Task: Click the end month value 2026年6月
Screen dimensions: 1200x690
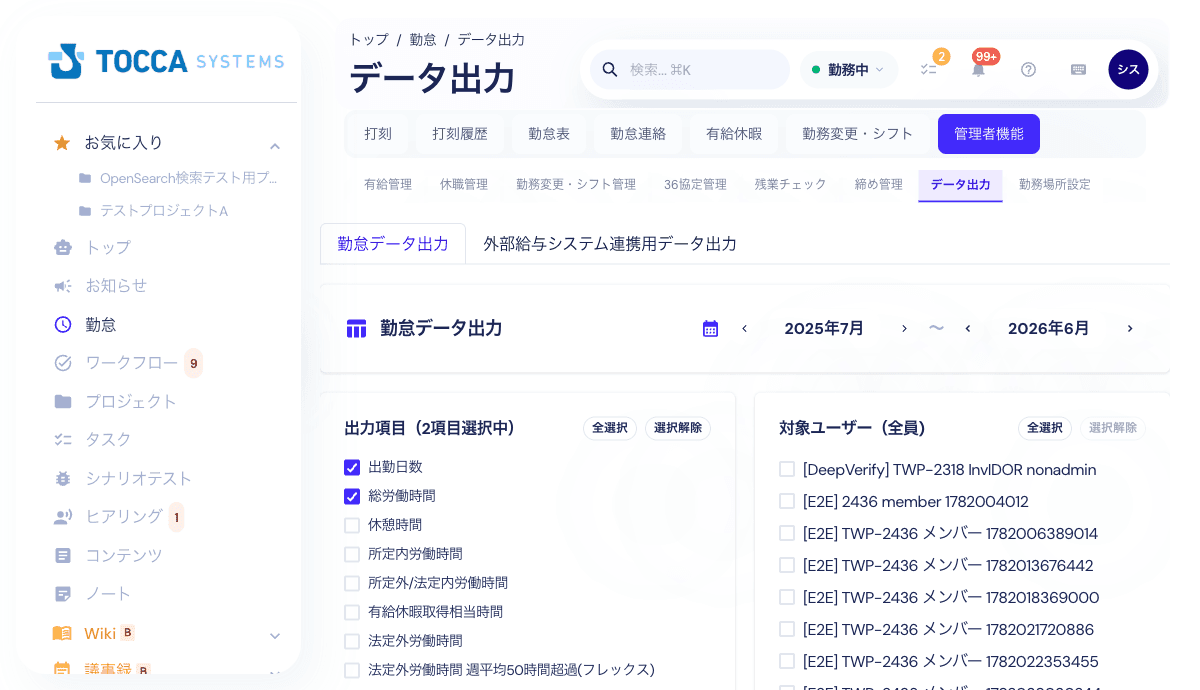Action: (x=1049, y=328)
